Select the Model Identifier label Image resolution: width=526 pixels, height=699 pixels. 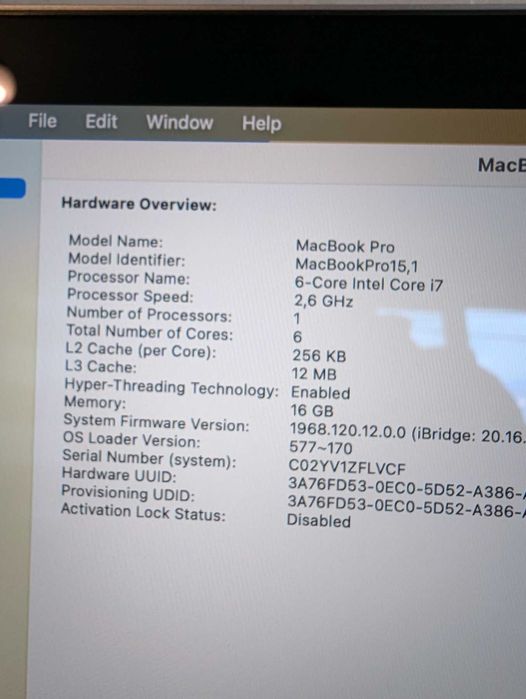[x=126, y=259]
